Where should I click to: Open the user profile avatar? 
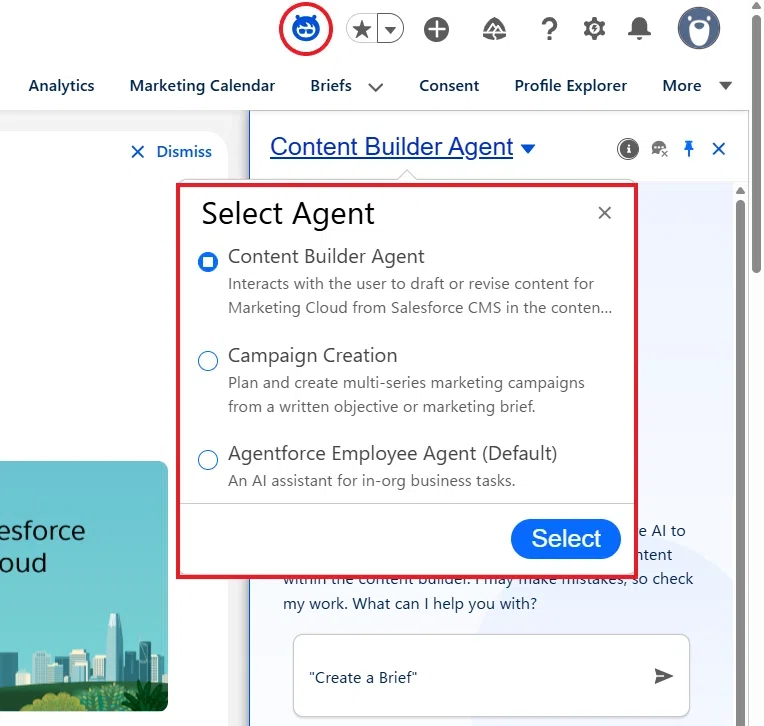(x=699, y=28)
